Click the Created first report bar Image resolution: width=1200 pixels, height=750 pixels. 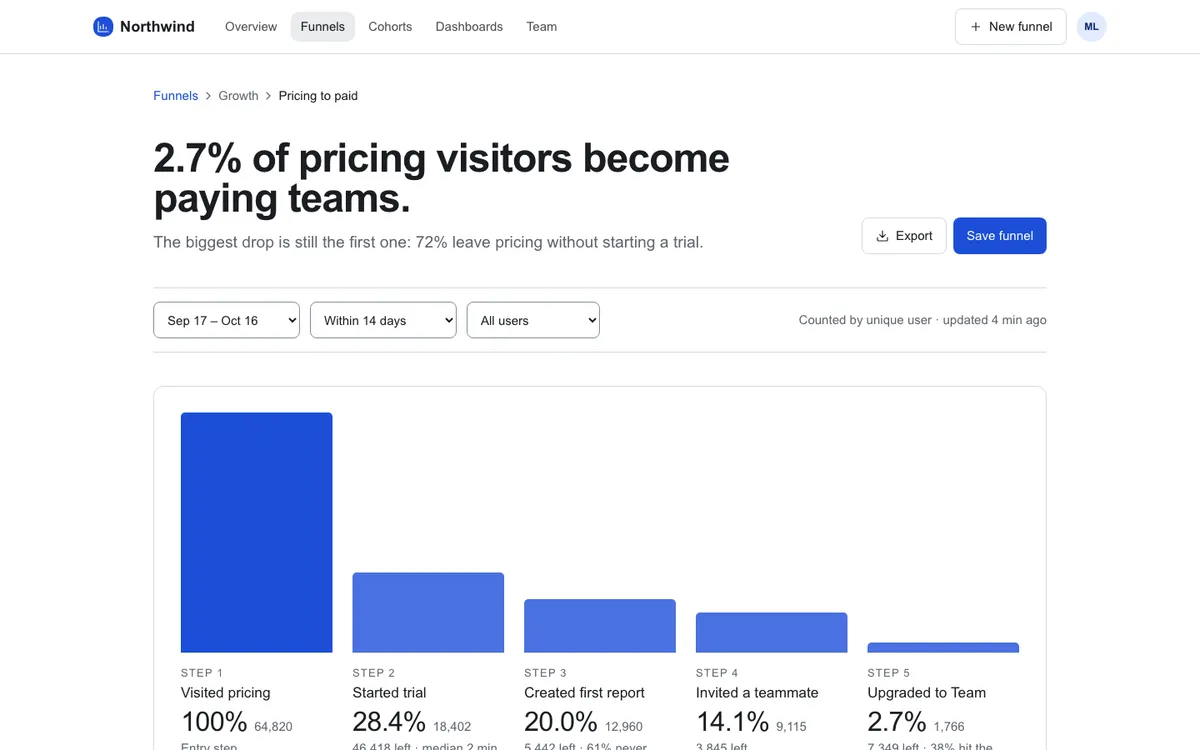[x=600, y=626]
